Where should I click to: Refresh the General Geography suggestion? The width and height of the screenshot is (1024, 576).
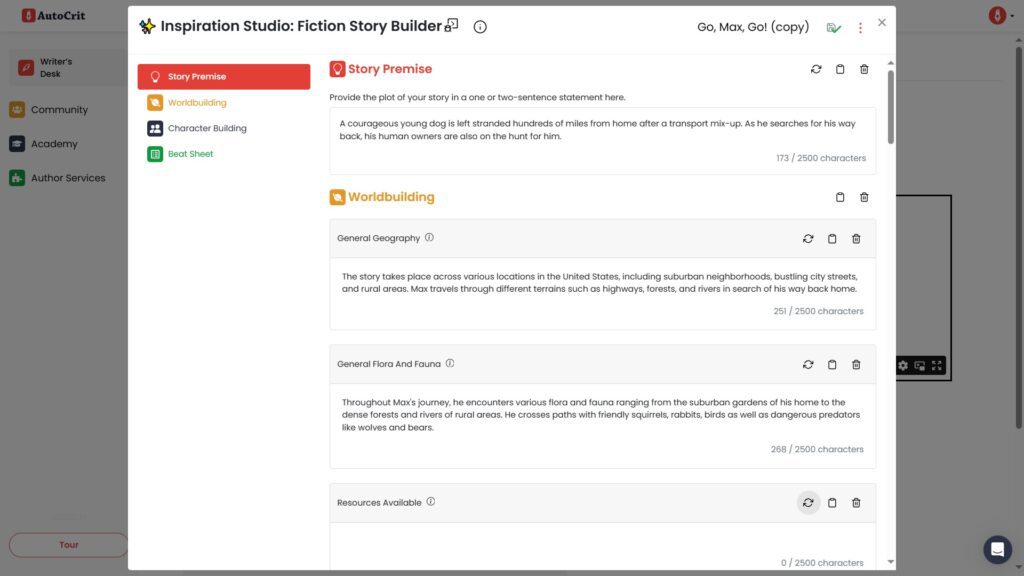point(808,239)
